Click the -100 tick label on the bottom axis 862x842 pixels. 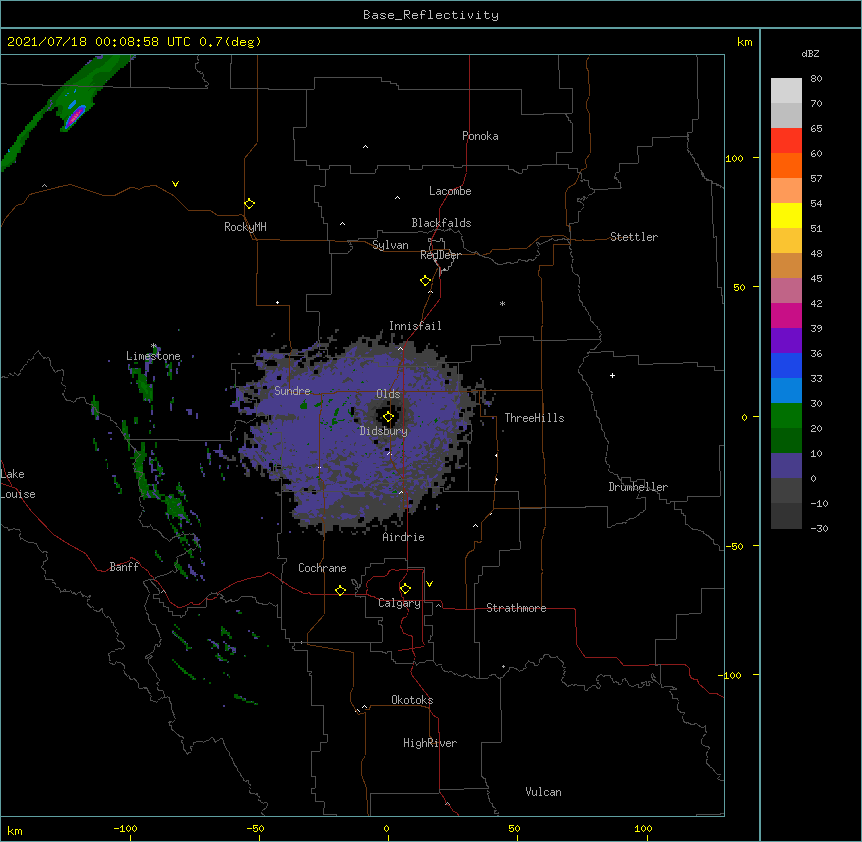point(126,828)
